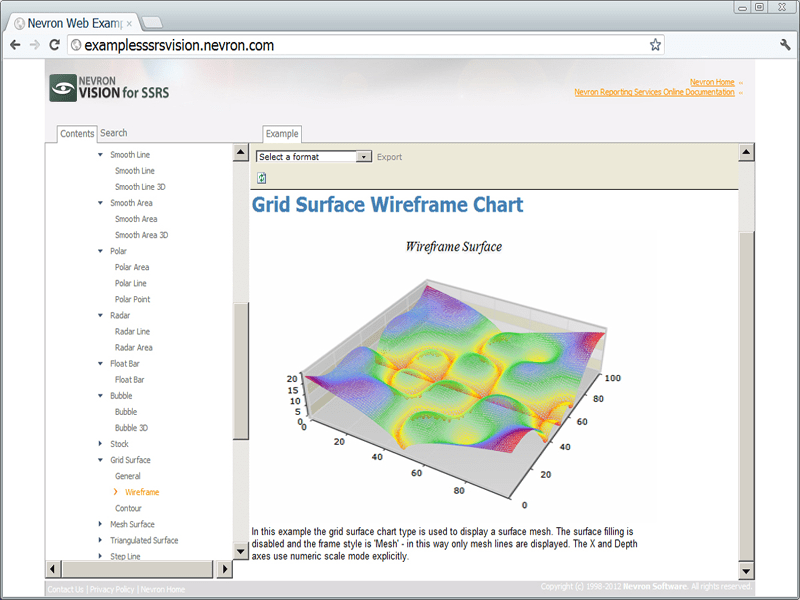Click the tree panel scroll down arrow
Image resolution: width=800 pixels, height=600 pixels.
click(x=240, y=551)
